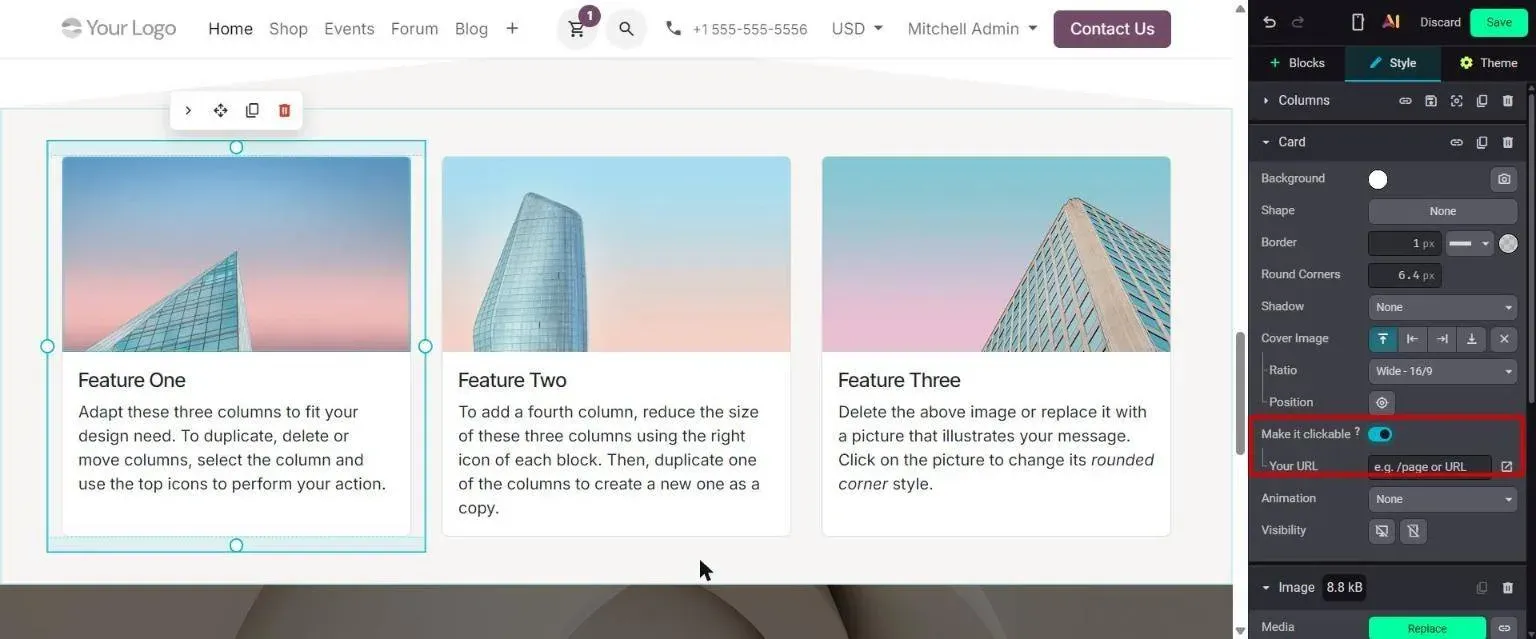Image resolution: width=1536 pixels, height=639 pixels.
Task: Click the phone icon in header
Action: click(674, 29)
